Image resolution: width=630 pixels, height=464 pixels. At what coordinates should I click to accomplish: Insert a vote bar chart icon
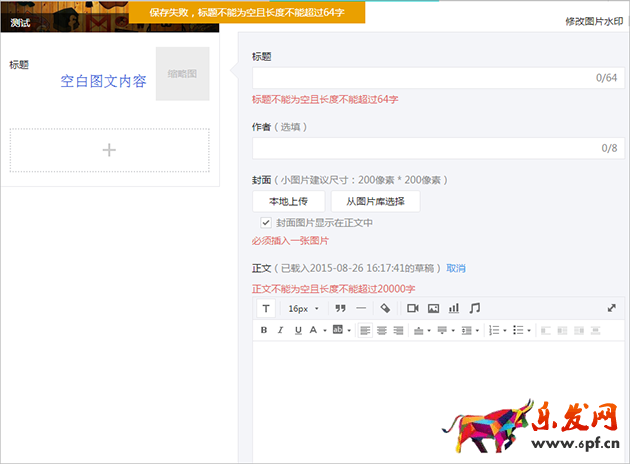[454, 308]
